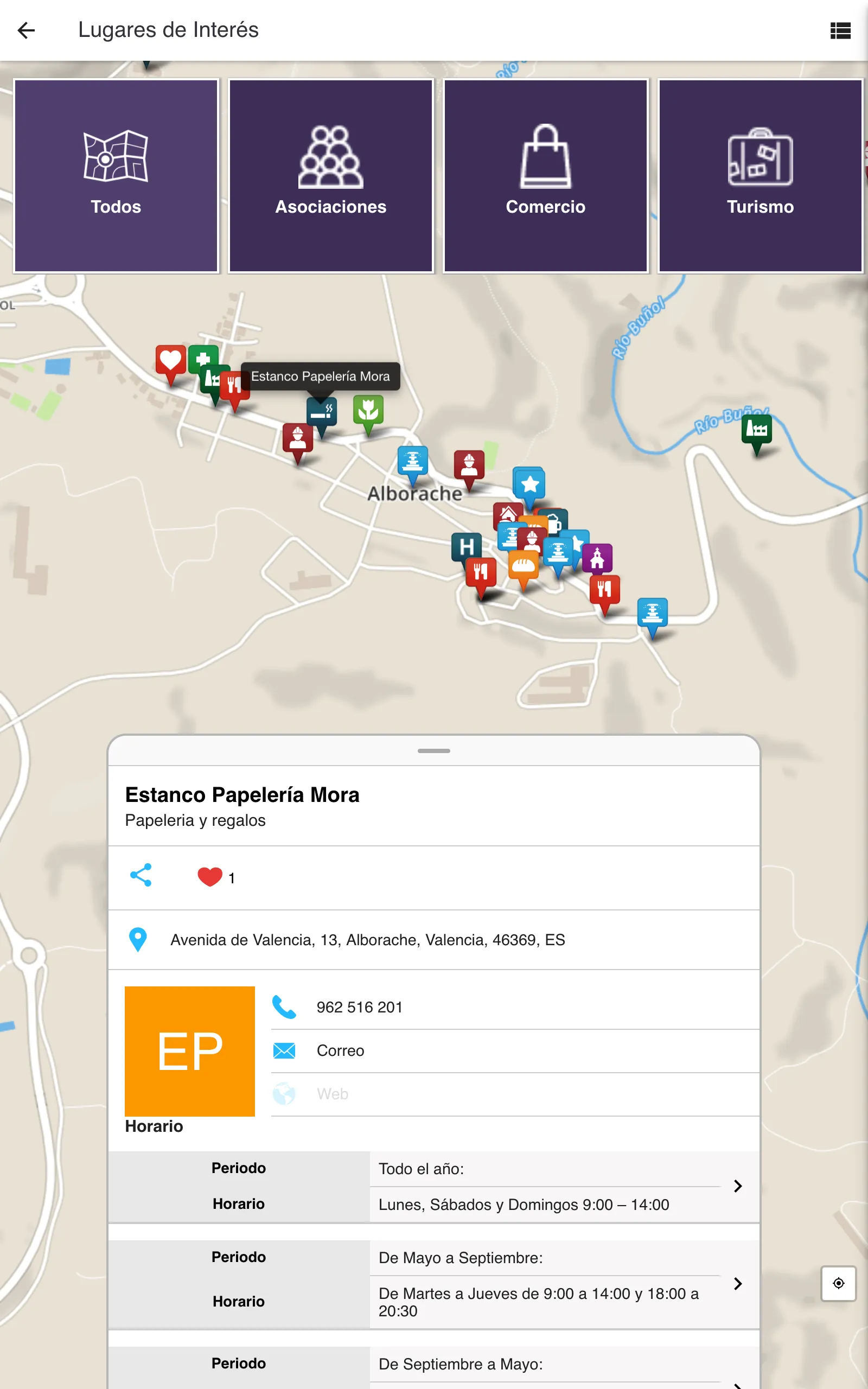Tap the Horario section heading under the thumbnail
This screenshot has height=1389, width=868.
[x=154, y=1126]
